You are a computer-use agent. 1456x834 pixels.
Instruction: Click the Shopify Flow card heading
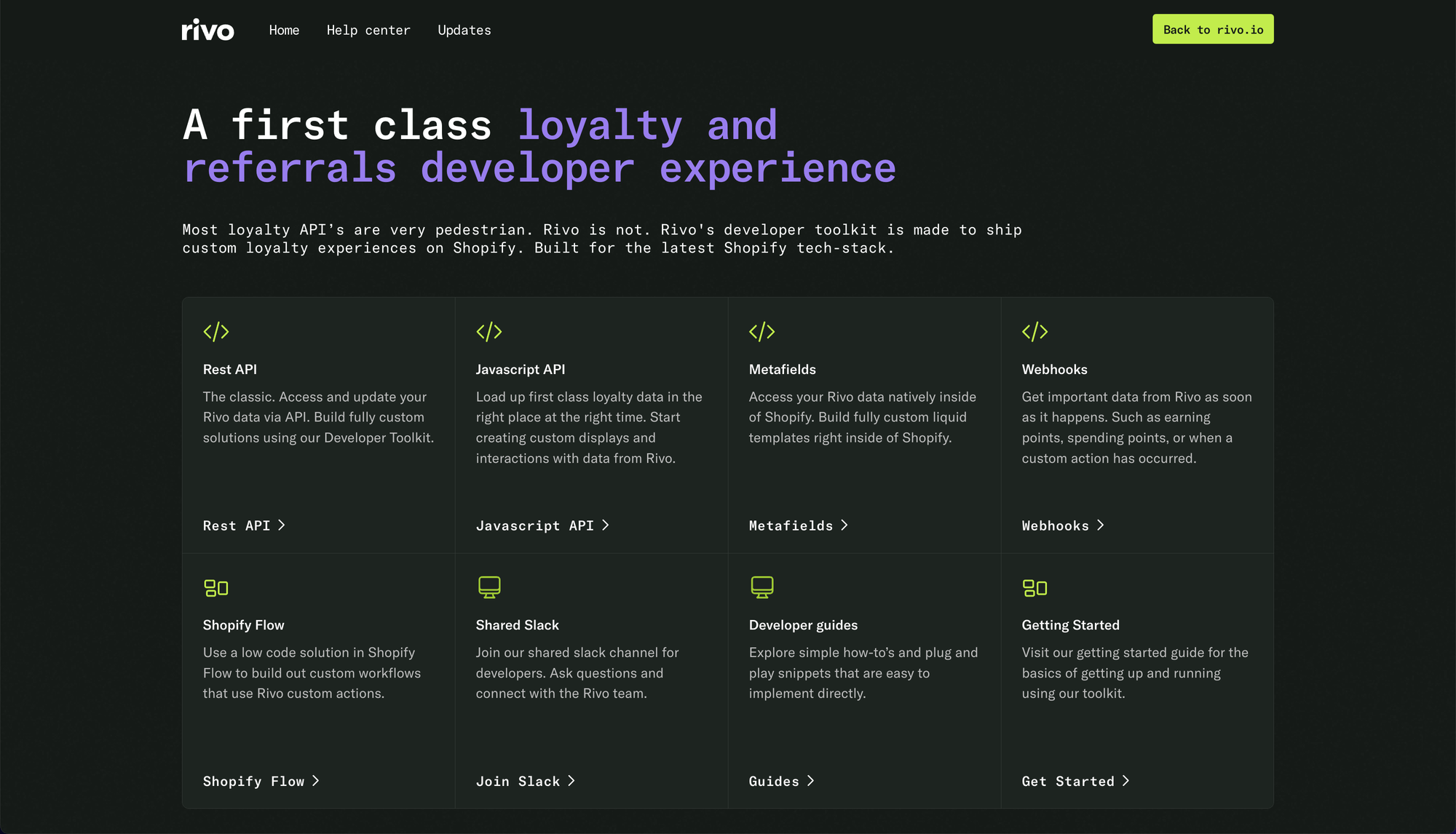(244, 625)
